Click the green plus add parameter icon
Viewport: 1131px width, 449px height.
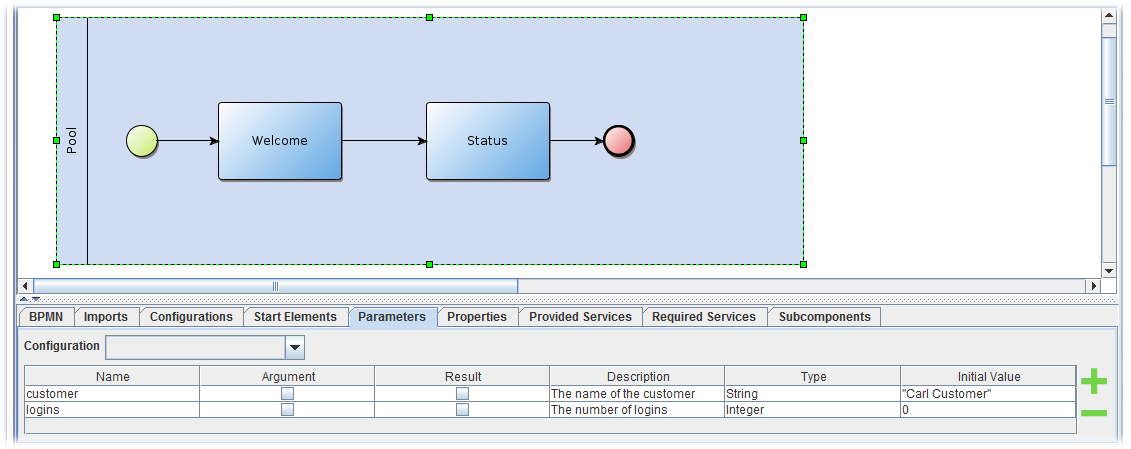[1094, 381]
